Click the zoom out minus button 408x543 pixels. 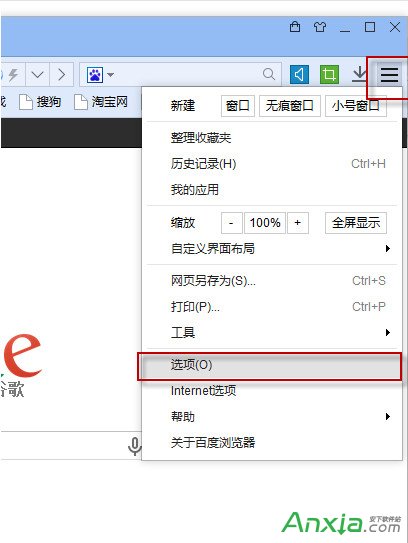pos(231,223)
